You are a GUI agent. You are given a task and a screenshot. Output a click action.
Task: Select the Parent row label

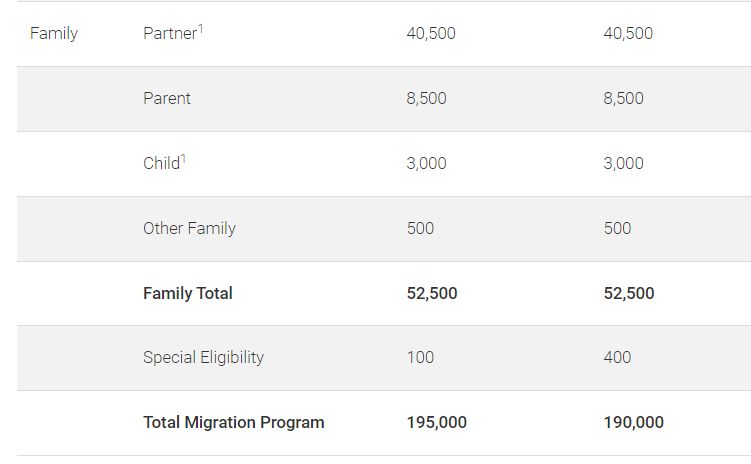[167, 99]
